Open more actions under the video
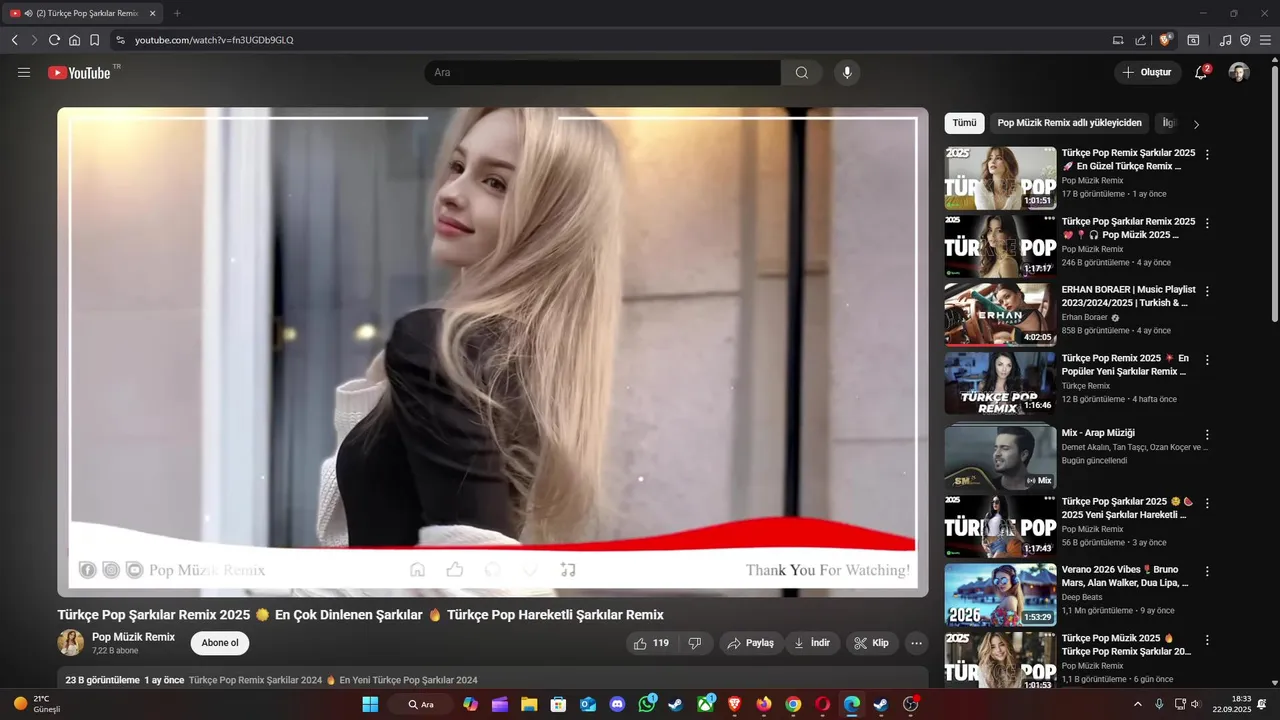This screenshot has height=720, width=1280. [916, 643]
